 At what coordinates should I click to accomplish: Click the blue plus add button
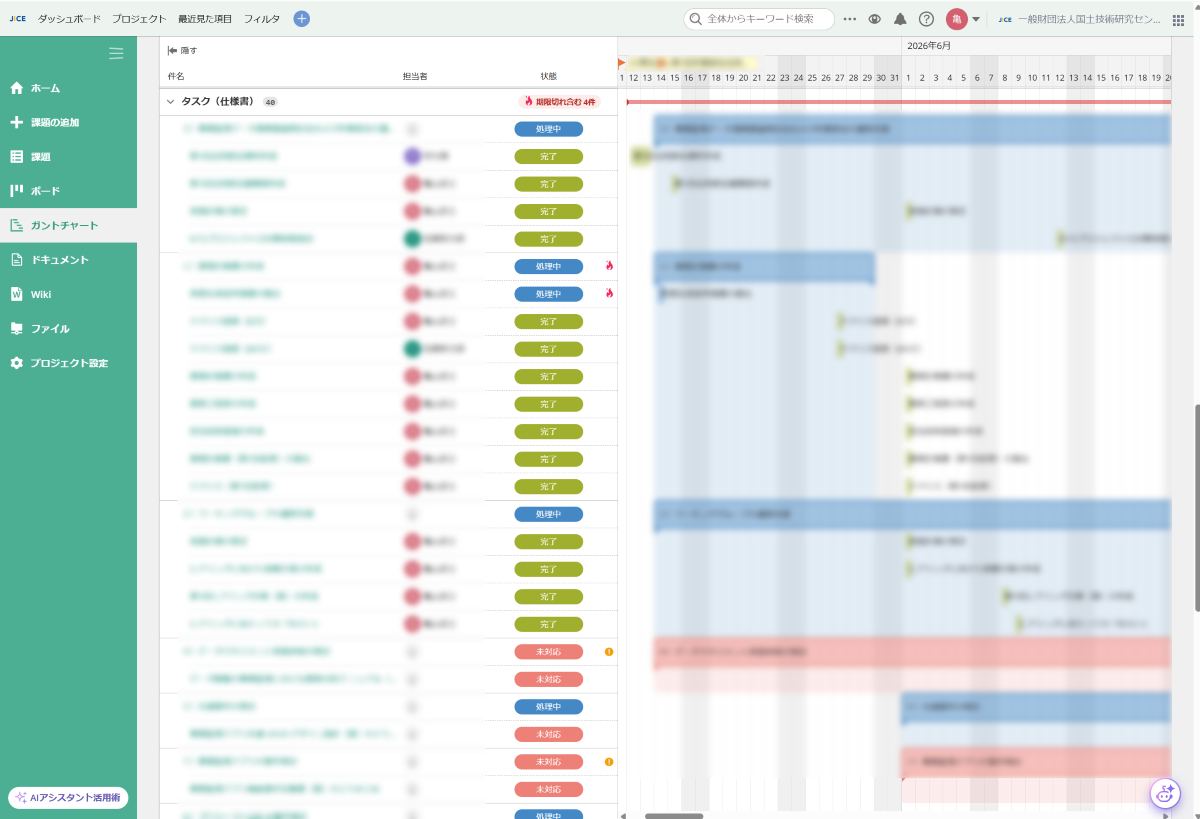[302, 19]
